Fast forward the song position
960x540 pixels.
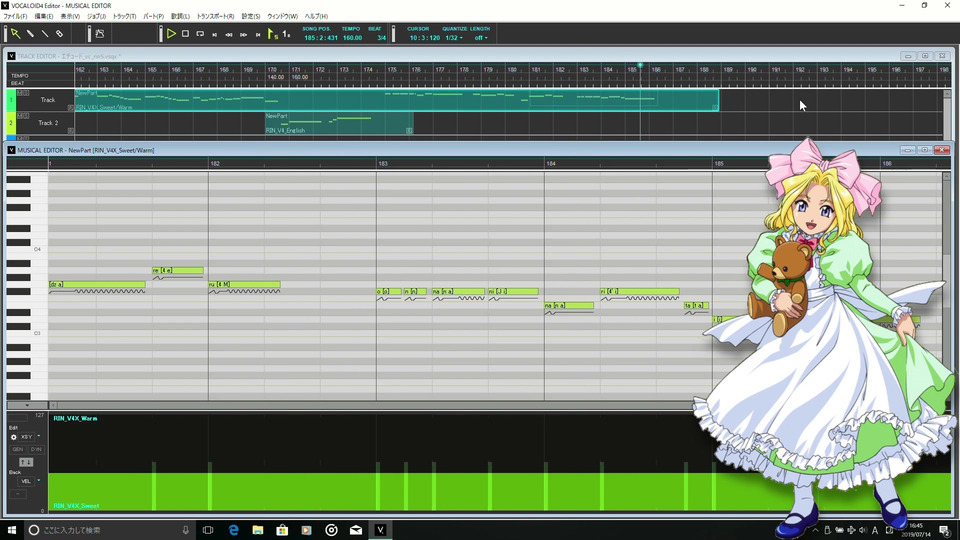click(244, 34)
